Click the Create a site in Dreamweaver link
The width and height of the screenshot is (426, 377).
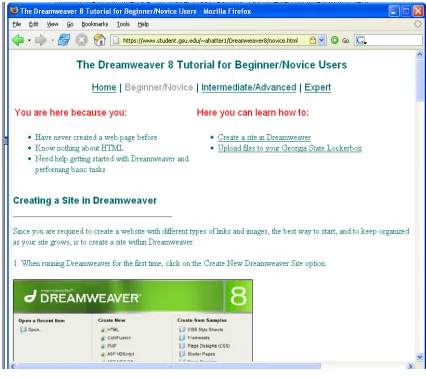(264, 137)
